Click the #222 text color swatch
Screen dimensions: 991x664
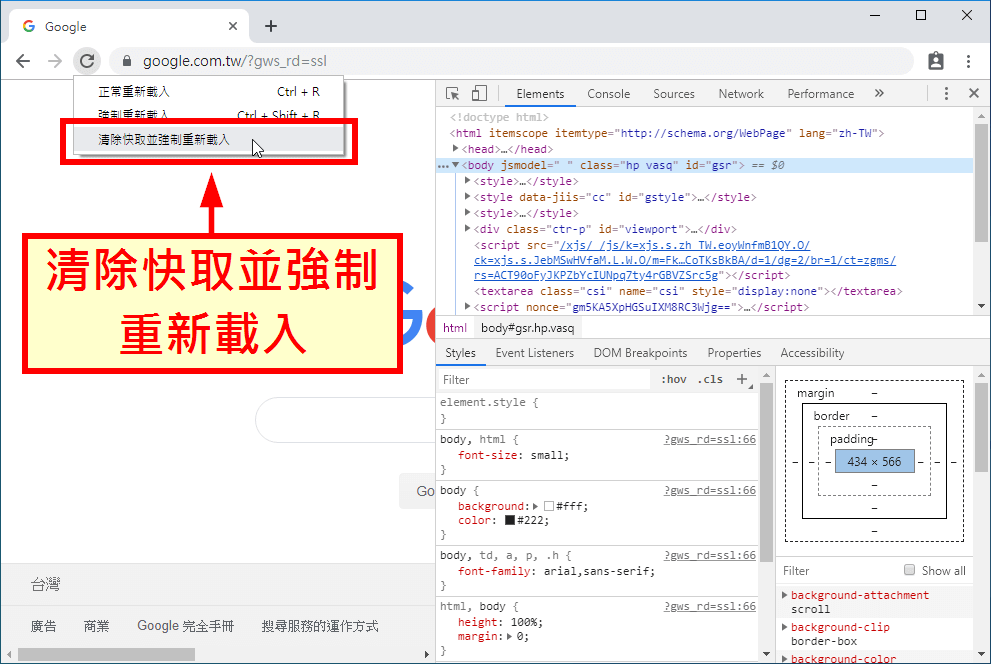coord(509,521)
